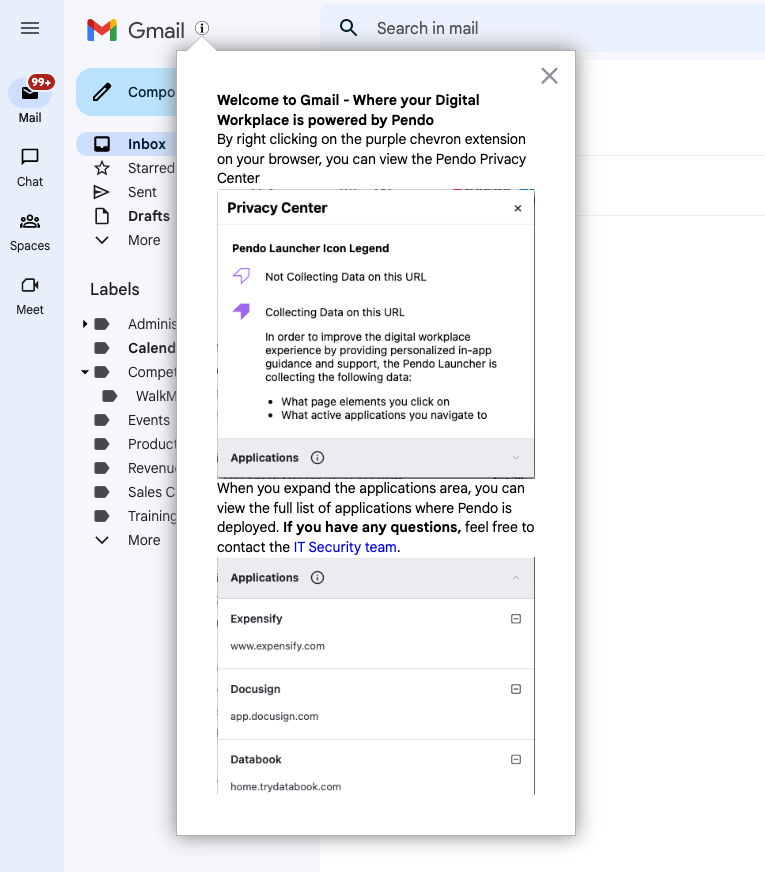Click the Docusign application name
Image resolution: width=765 pixels, height=872 pixels.
pos(255,689)
